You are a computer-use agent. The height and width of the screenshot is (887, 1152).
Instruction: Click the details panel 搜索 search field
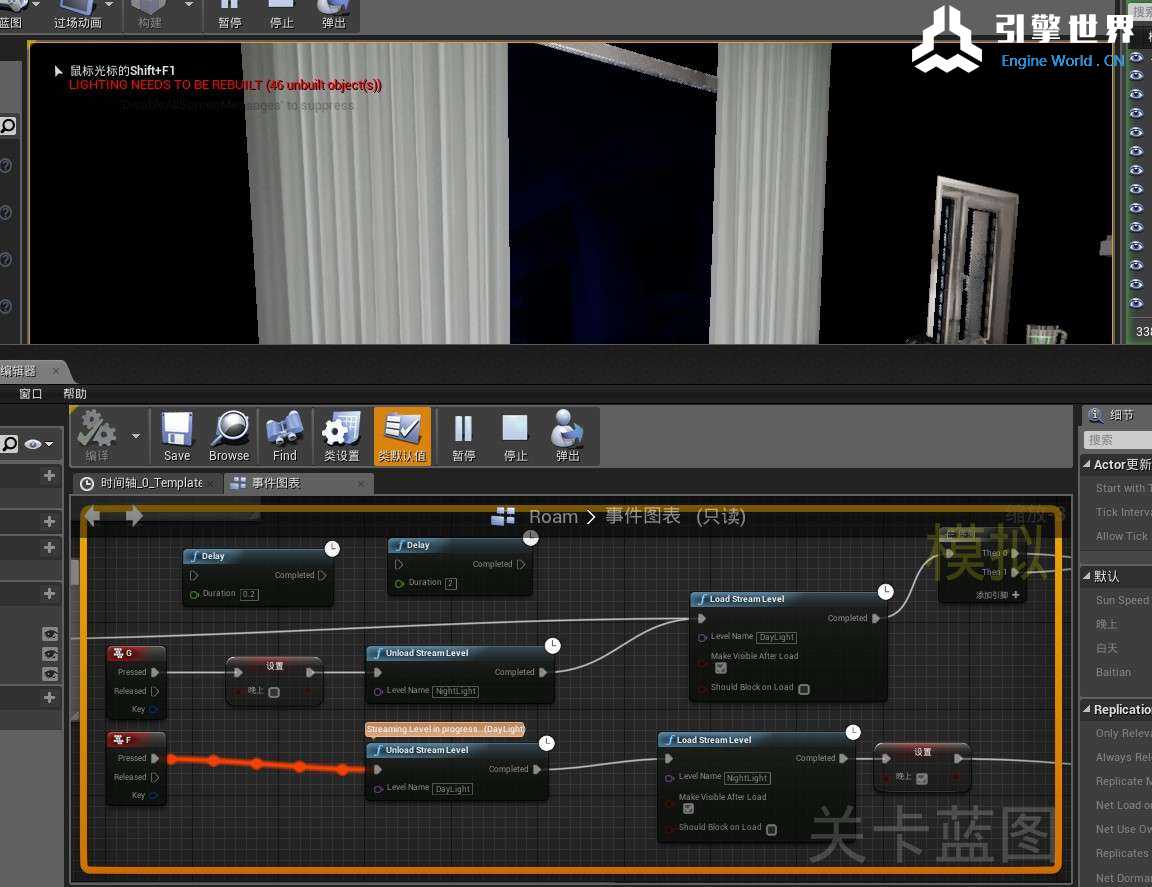(1118, 440)
